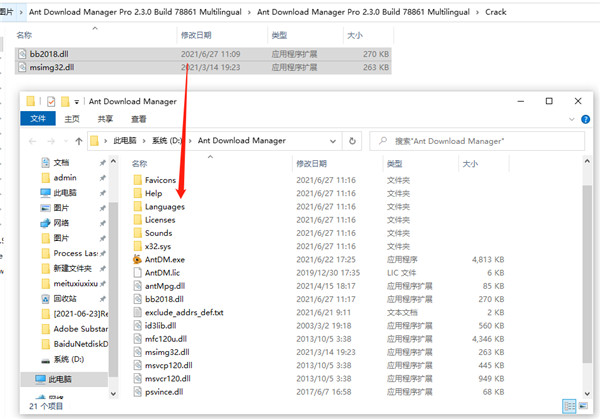Image resolution: width=600 pixels, height=419 pixels.
Task: Open the 文件 ribbon tab
Action: coord(38,119)
